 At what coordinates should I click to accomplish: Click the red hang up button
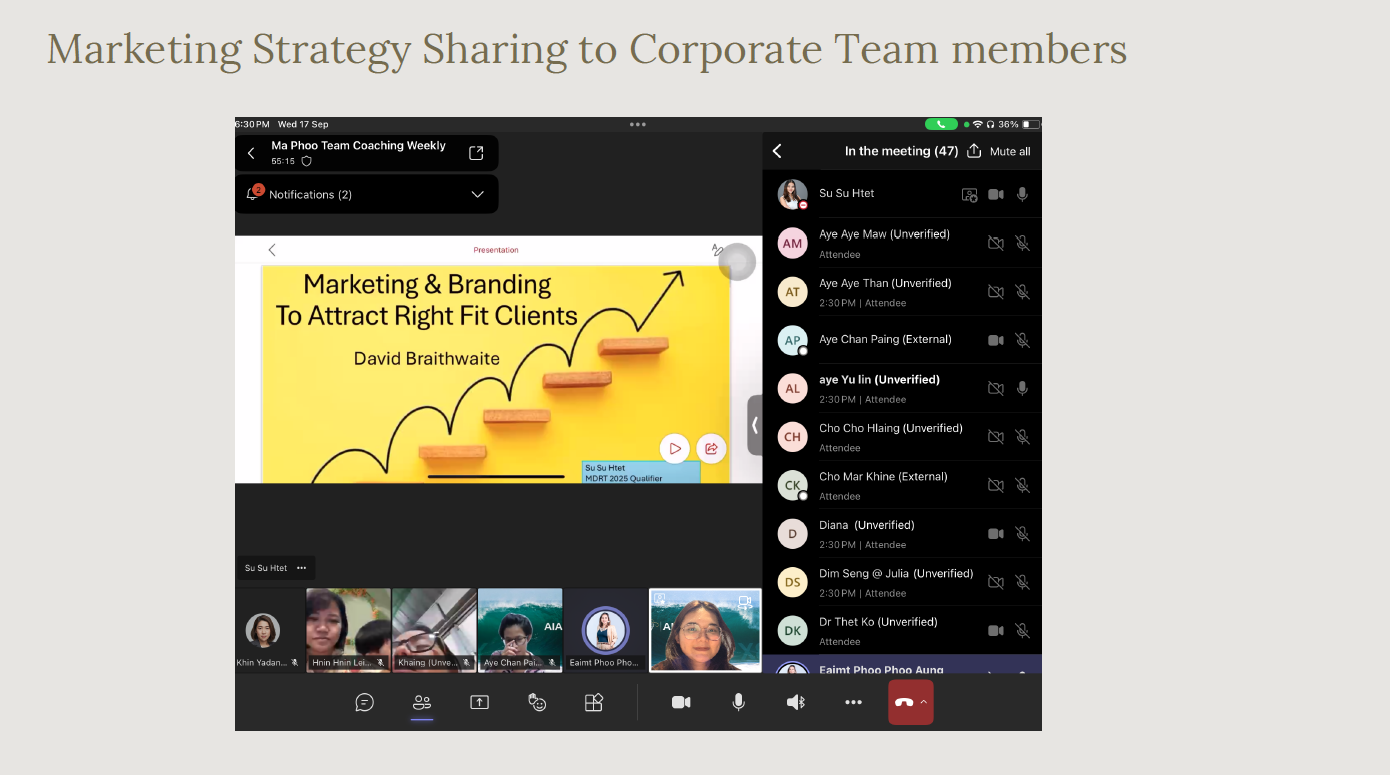pos(903,703)
